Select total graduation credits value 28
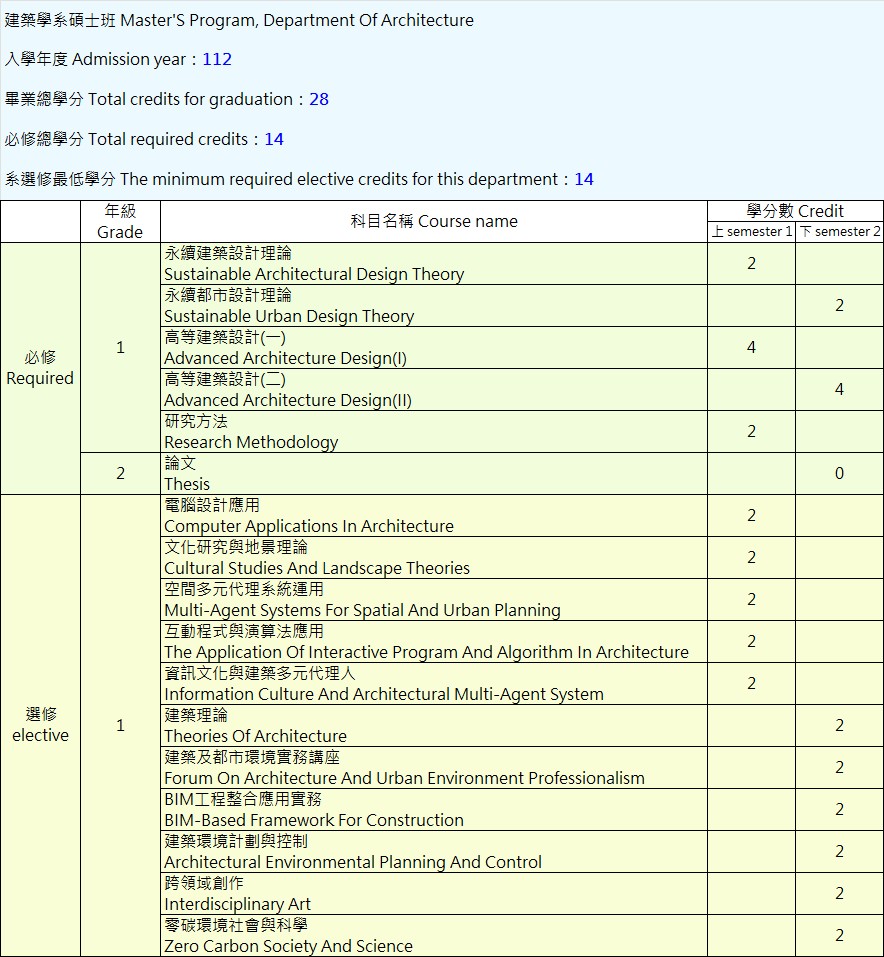884x957 pixels. point(319,99)
